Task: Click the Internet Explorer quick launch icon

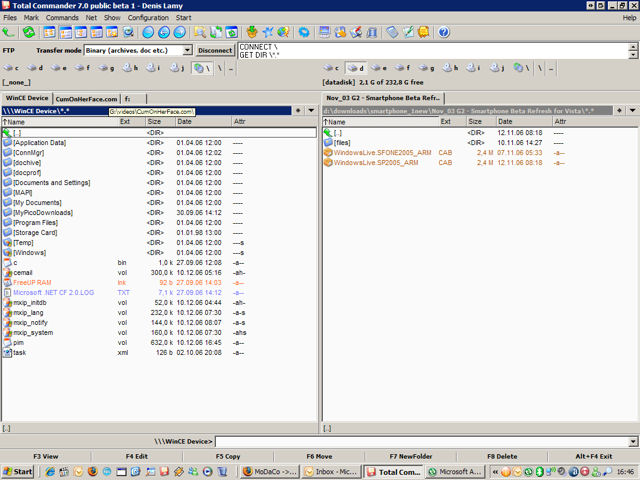Action: click(50, 471)
